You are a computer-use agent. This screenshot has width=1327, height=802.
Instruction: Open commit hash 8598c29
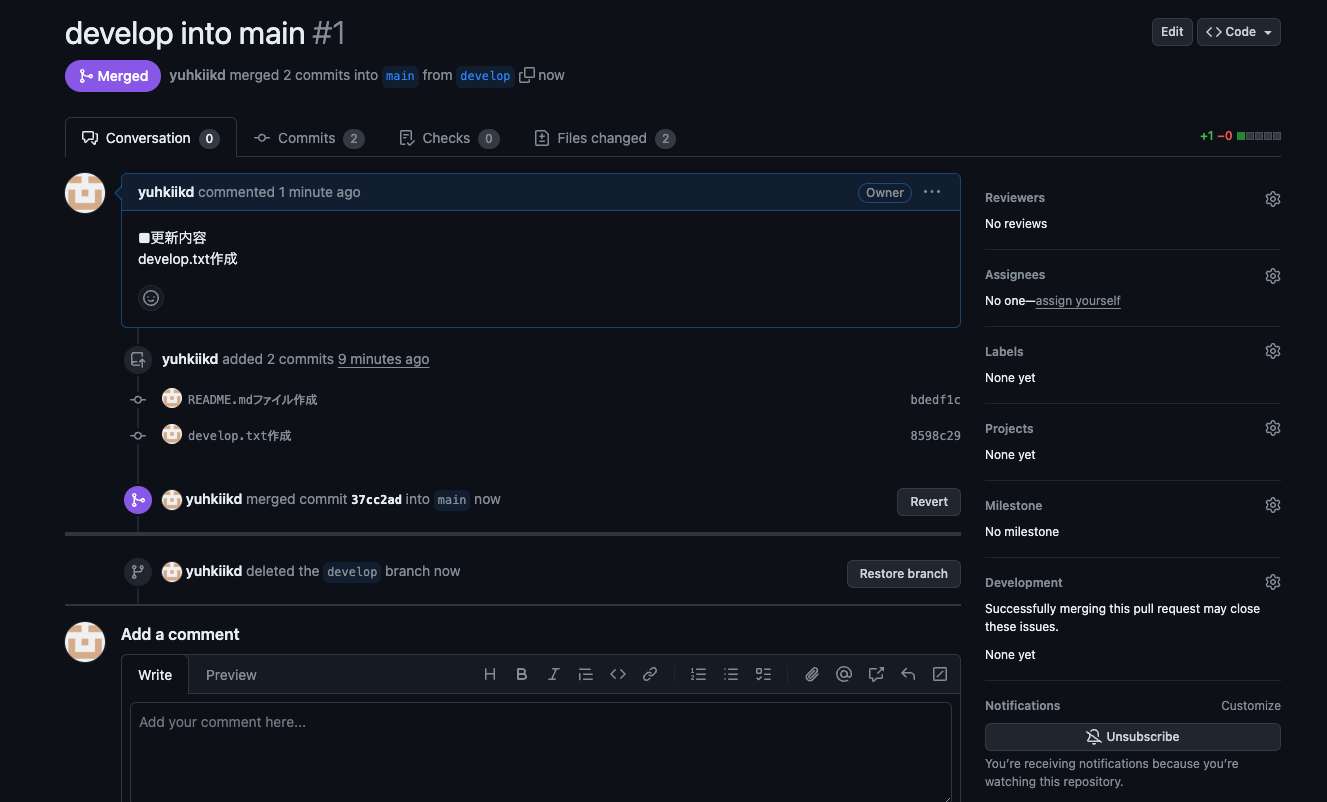click(x=935, y=436)
